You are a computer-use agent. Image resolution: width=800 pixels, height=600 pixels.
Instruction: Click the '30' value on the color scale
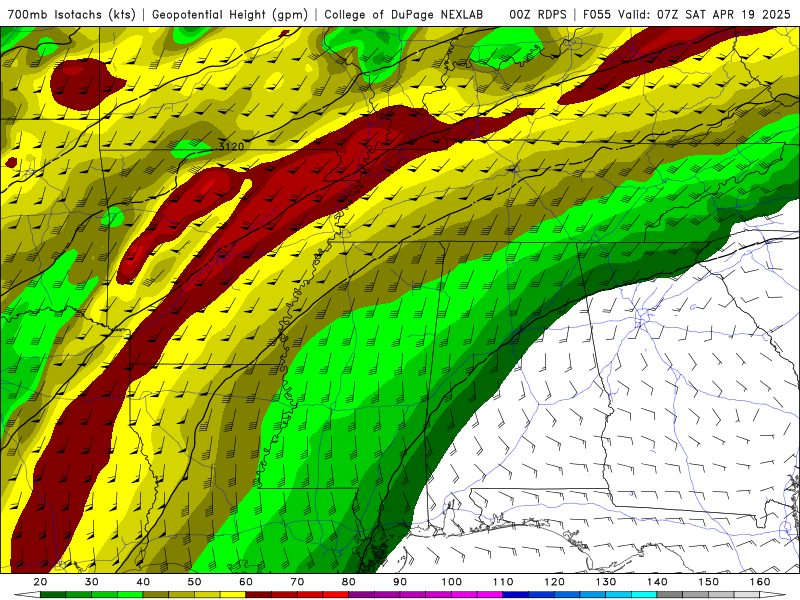coord(92,582)
